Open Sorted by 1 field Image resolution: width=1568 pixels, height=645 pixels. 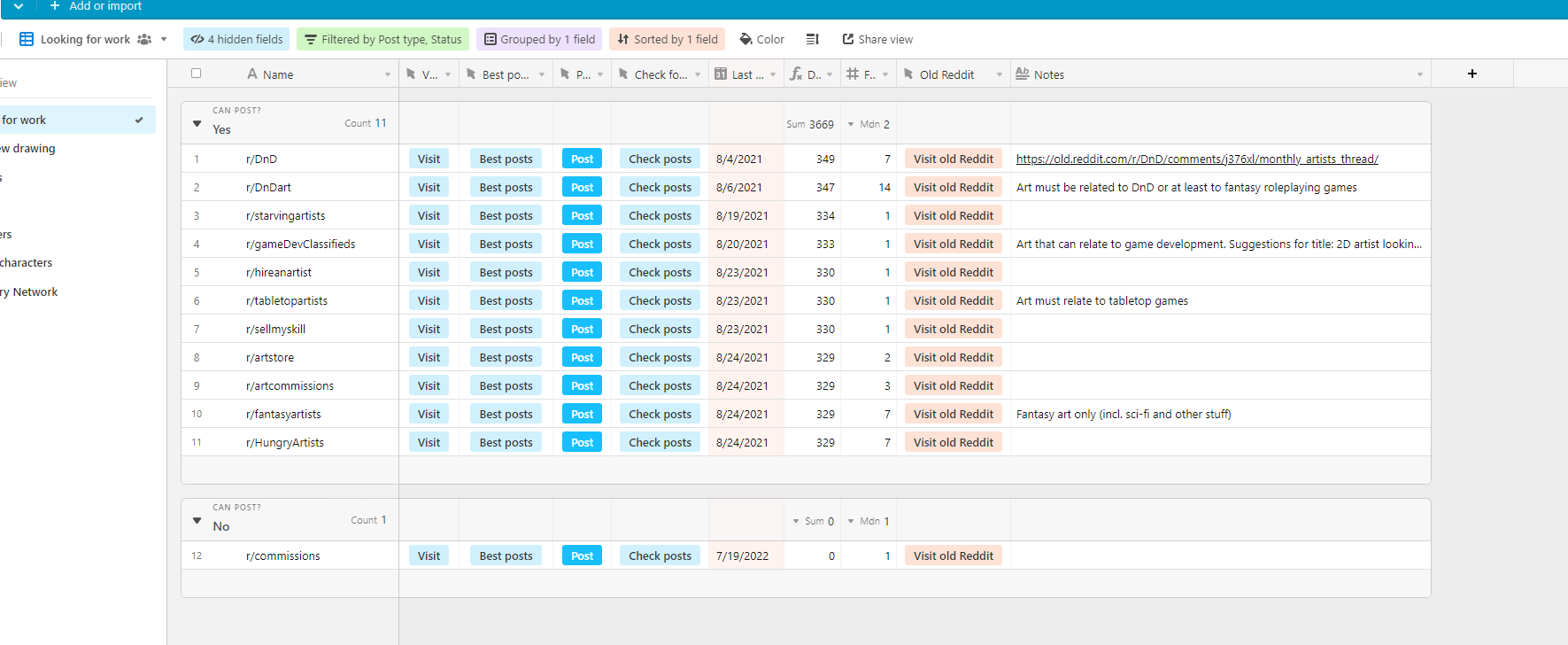pyautogui.click(x=668, y=39)
